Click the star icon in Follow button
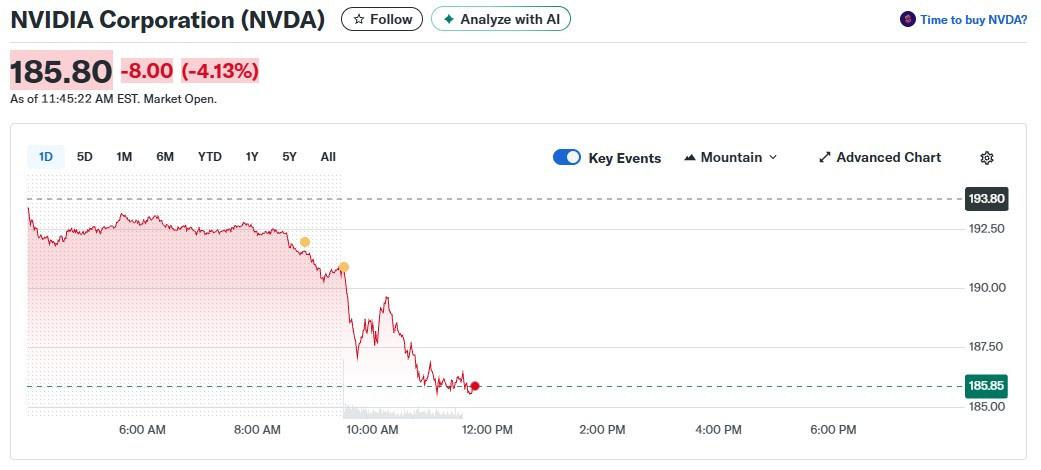The image size is (1041, 470). (359, 19)
